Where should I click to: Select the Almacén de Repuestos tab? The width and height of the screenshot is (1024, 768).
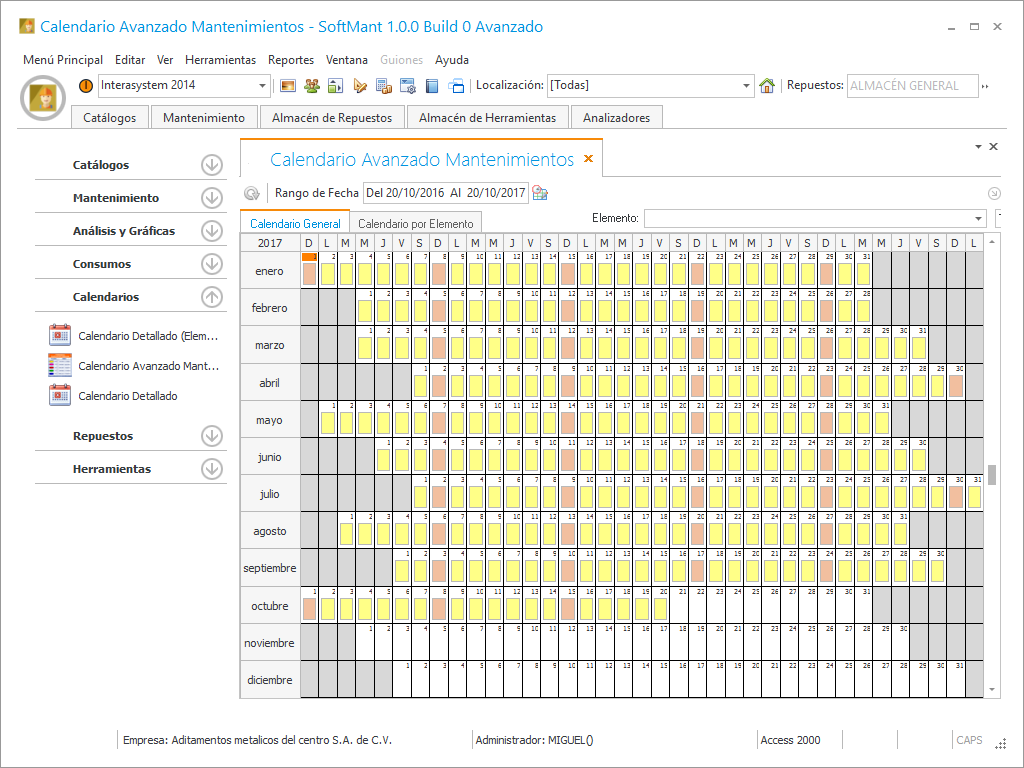tap(332, 118)
